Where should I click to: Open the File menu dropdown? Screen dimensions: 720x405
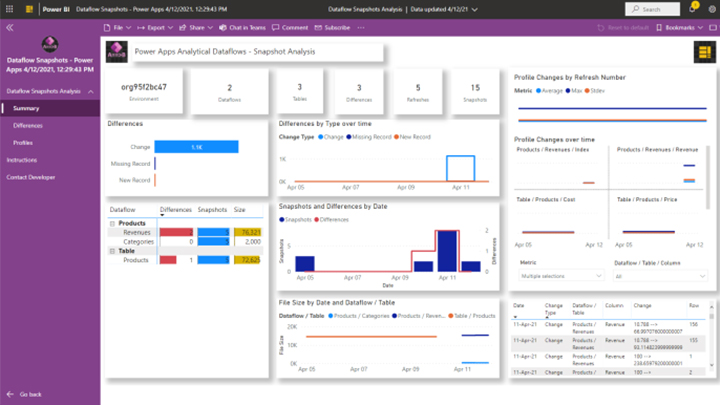point(128,28)
